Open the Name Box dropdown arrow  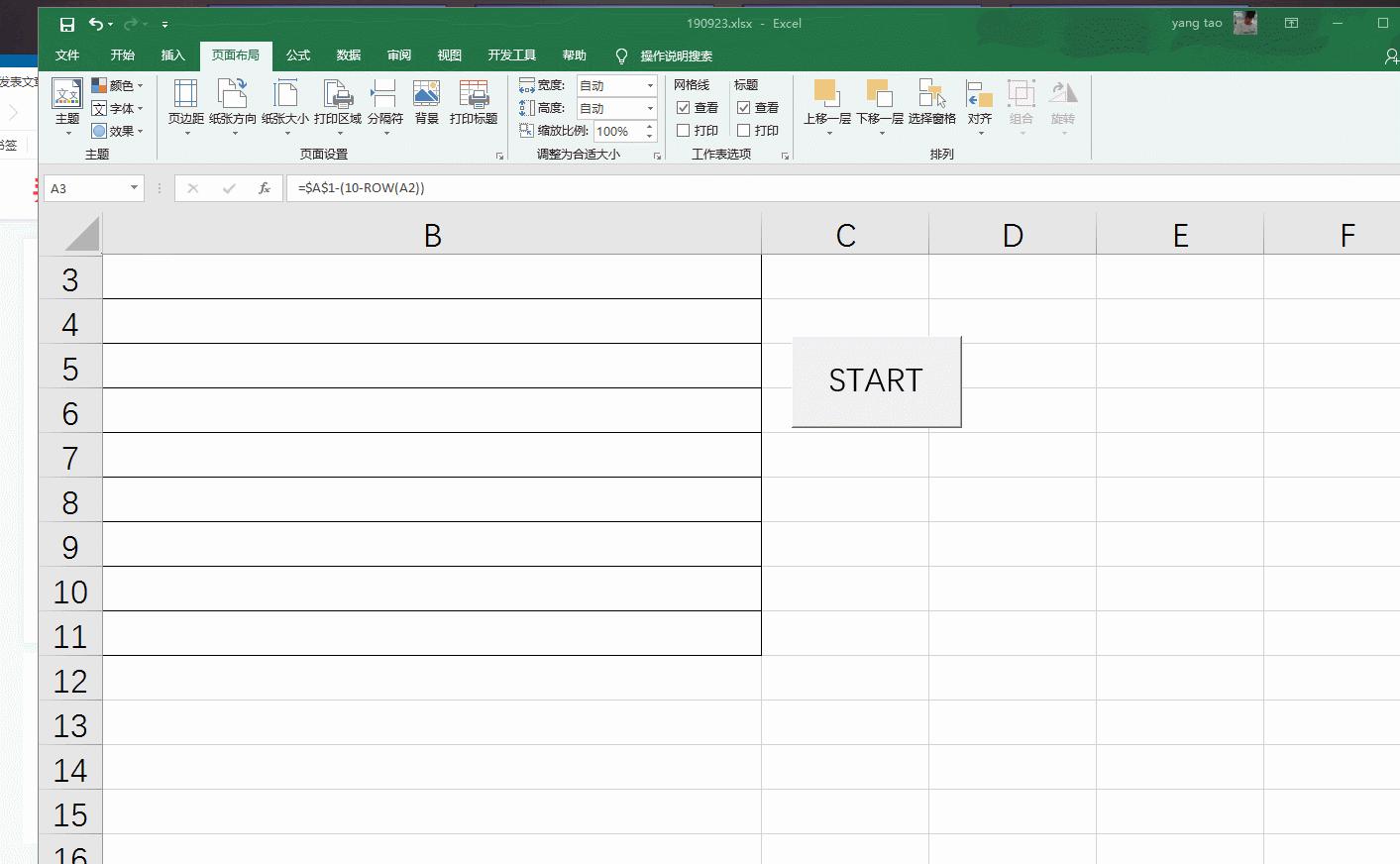pos(134,188)
